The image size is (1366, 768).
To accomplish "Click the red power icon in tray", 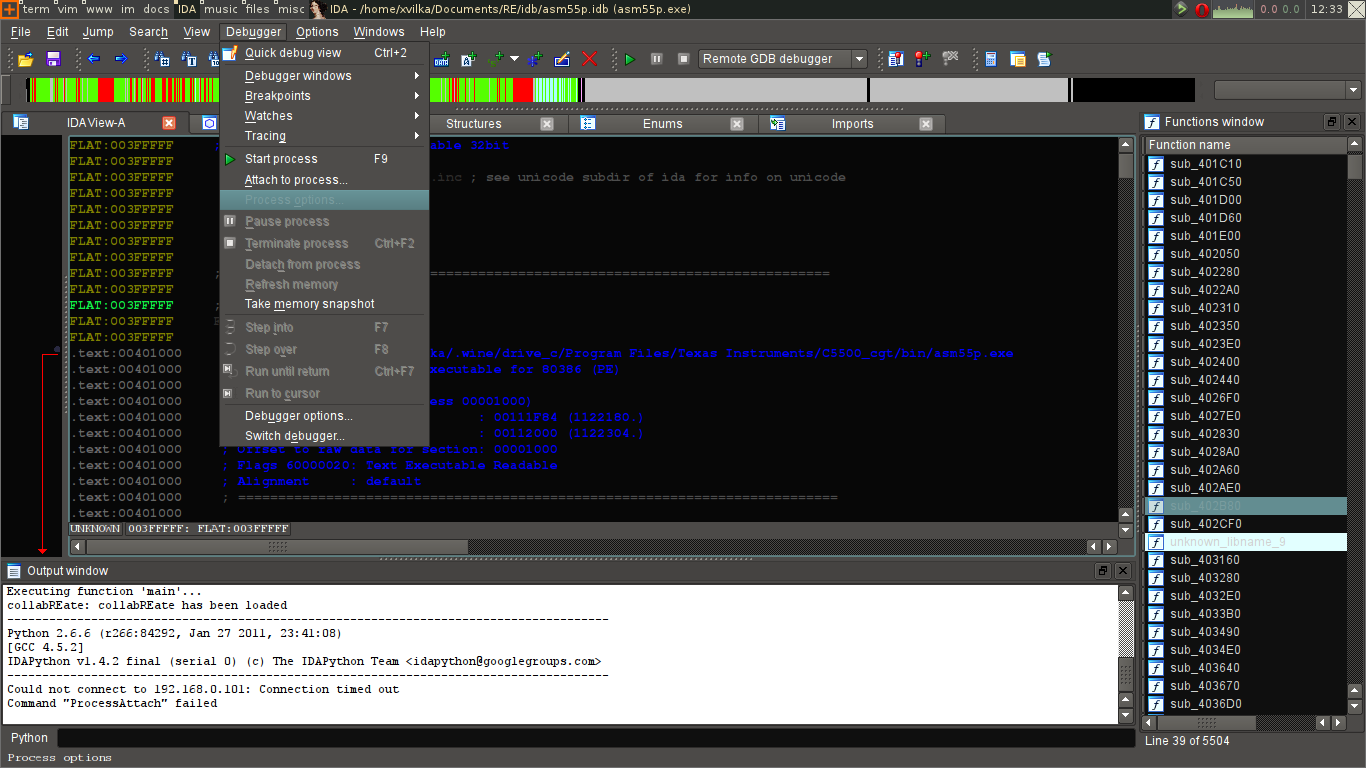I will point(1202,10).
